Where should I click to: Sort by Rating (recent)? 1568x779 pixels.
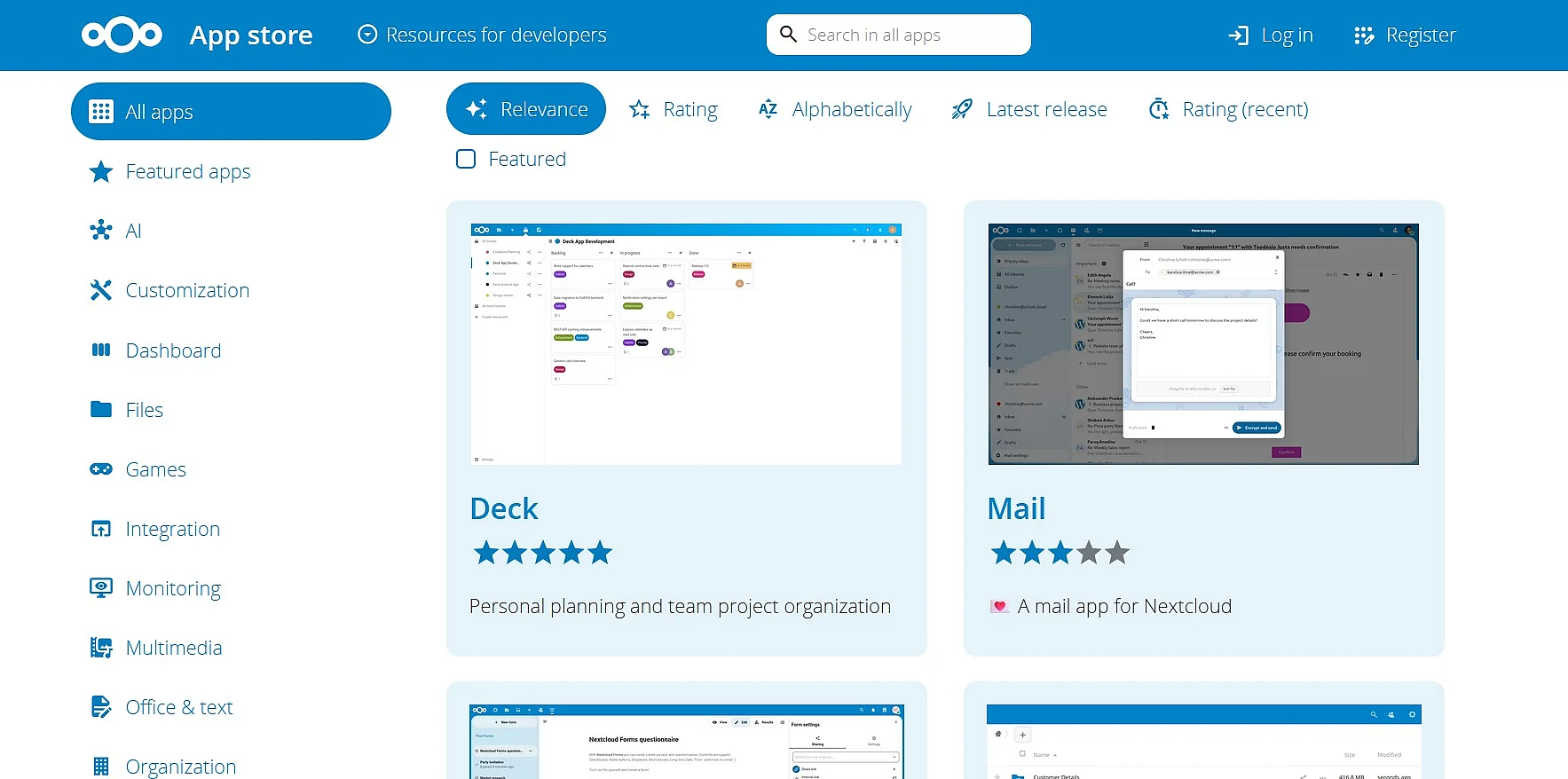1228,109
